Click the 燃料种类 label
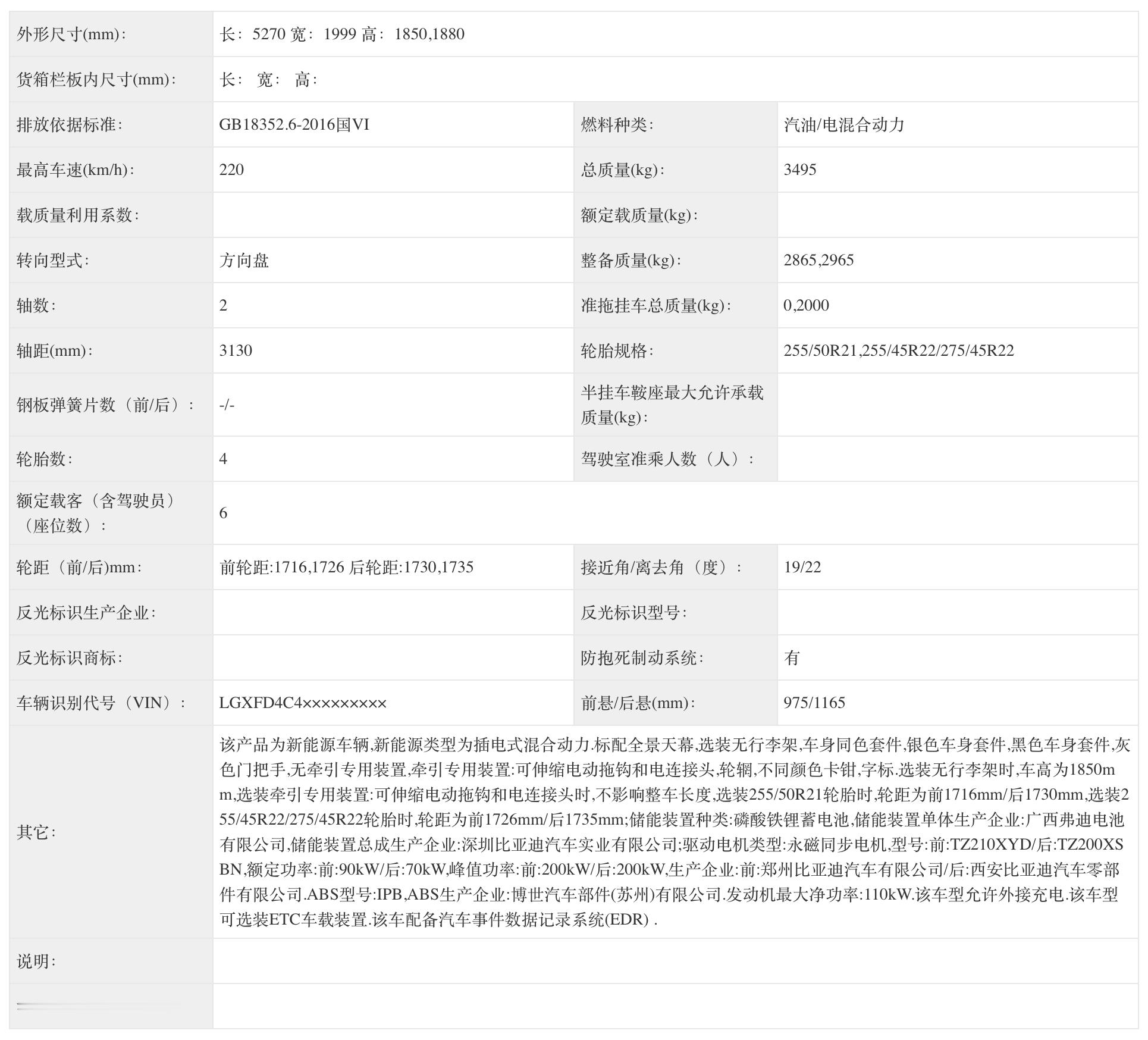Image resolution: width=1148 pixels, height=1040 pixels. tap(617, 124)
